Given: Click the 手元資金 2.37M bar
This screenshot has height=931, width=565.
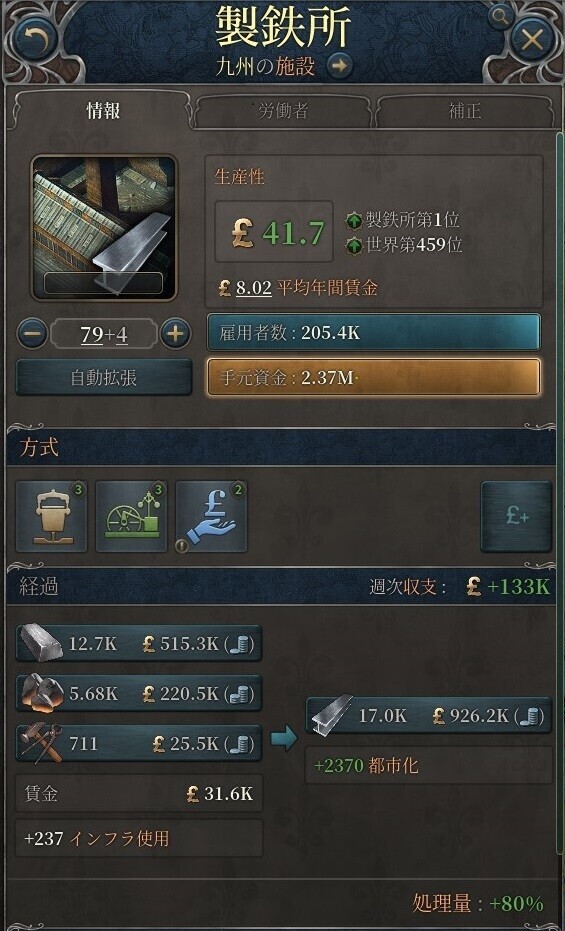Looking at the screenshot, I should tap(373, 376).
